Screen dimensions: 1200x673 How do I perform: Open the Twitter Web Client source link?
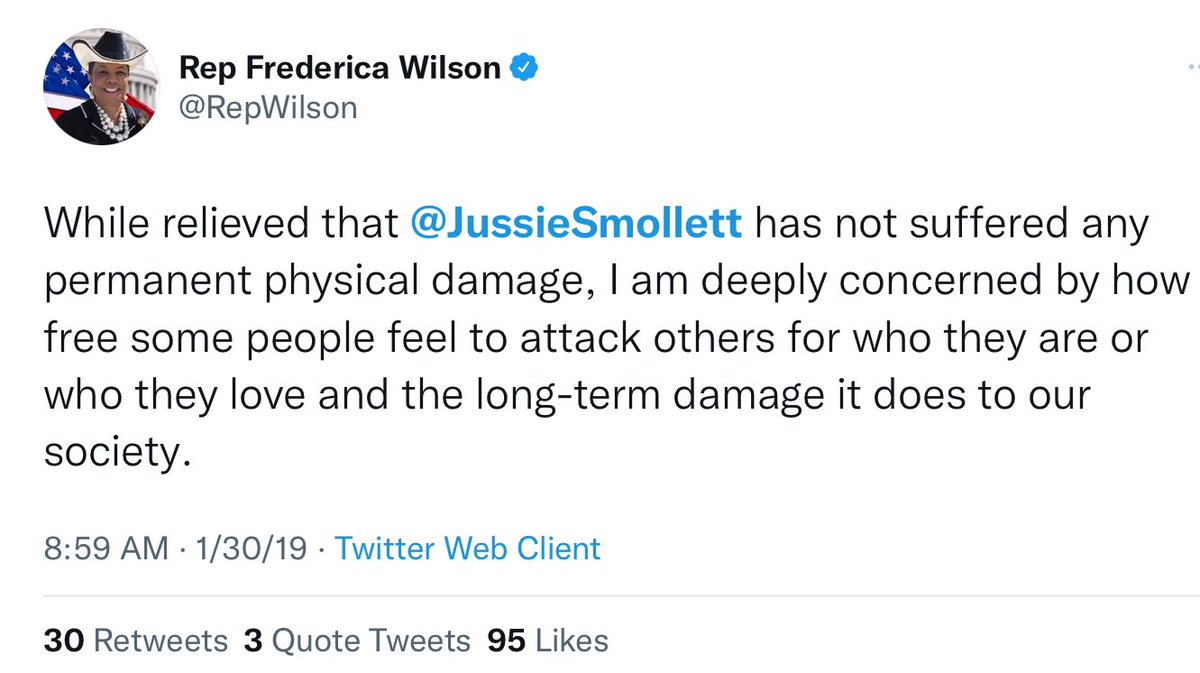pyautogui.click(x=467, y=549)
